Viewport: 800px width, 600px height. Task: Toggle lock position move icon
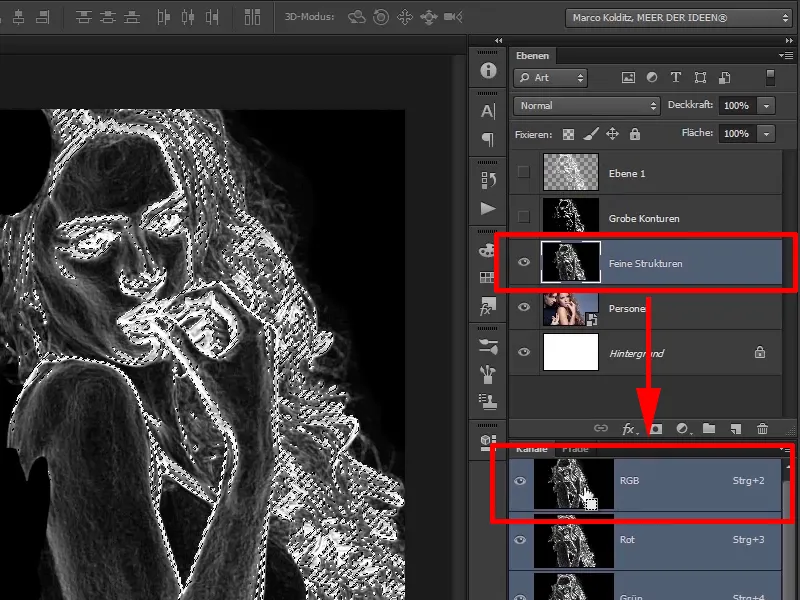point(612,134)
